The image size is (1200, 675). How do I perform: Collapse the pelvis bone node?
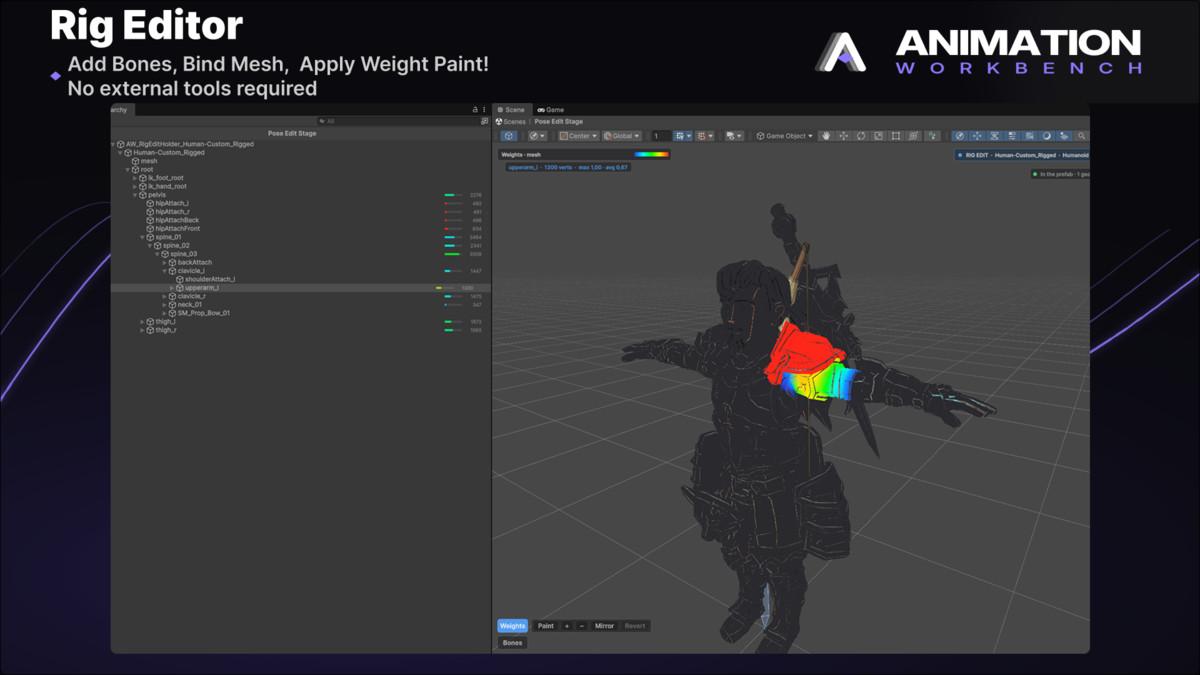coord(135,195)
